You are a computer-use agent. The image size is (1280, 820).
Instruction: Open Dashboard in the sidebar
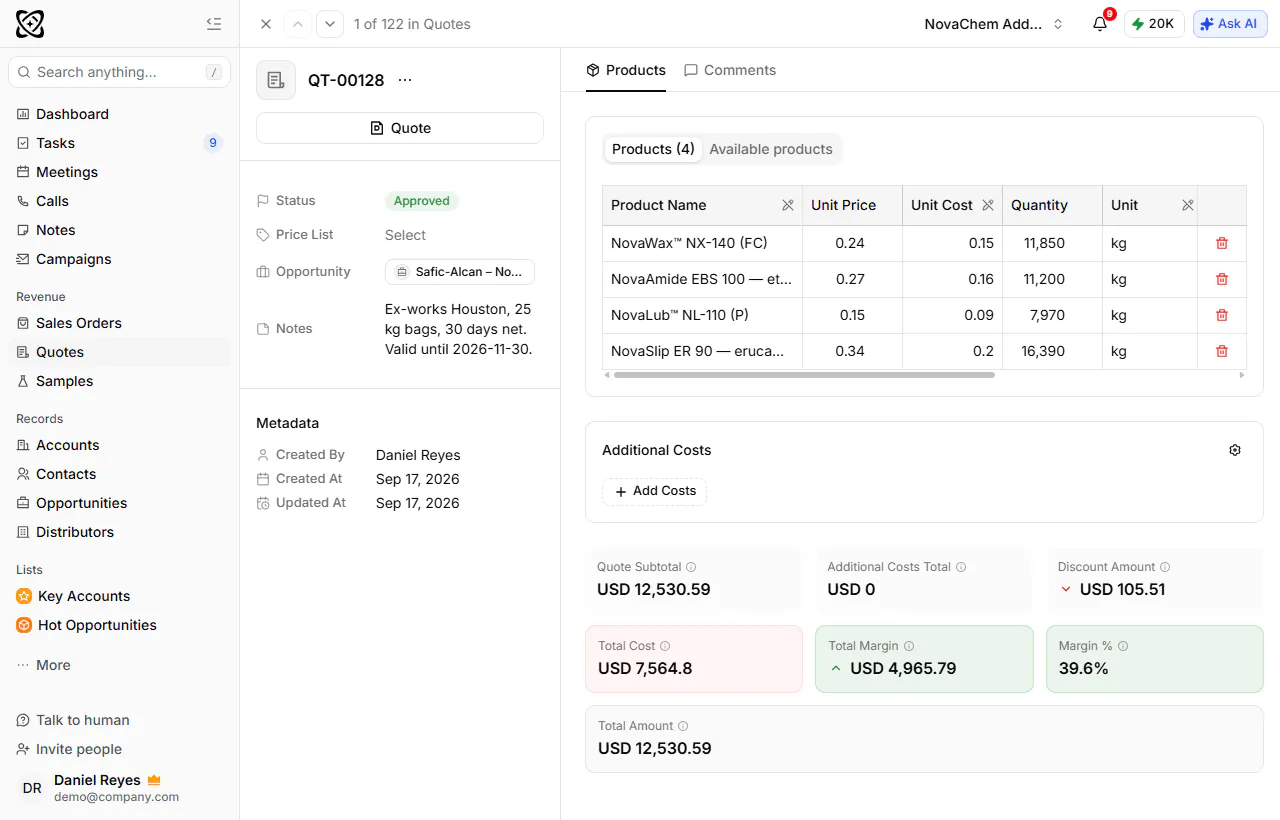pyautogui.click(x=120, y=114)
